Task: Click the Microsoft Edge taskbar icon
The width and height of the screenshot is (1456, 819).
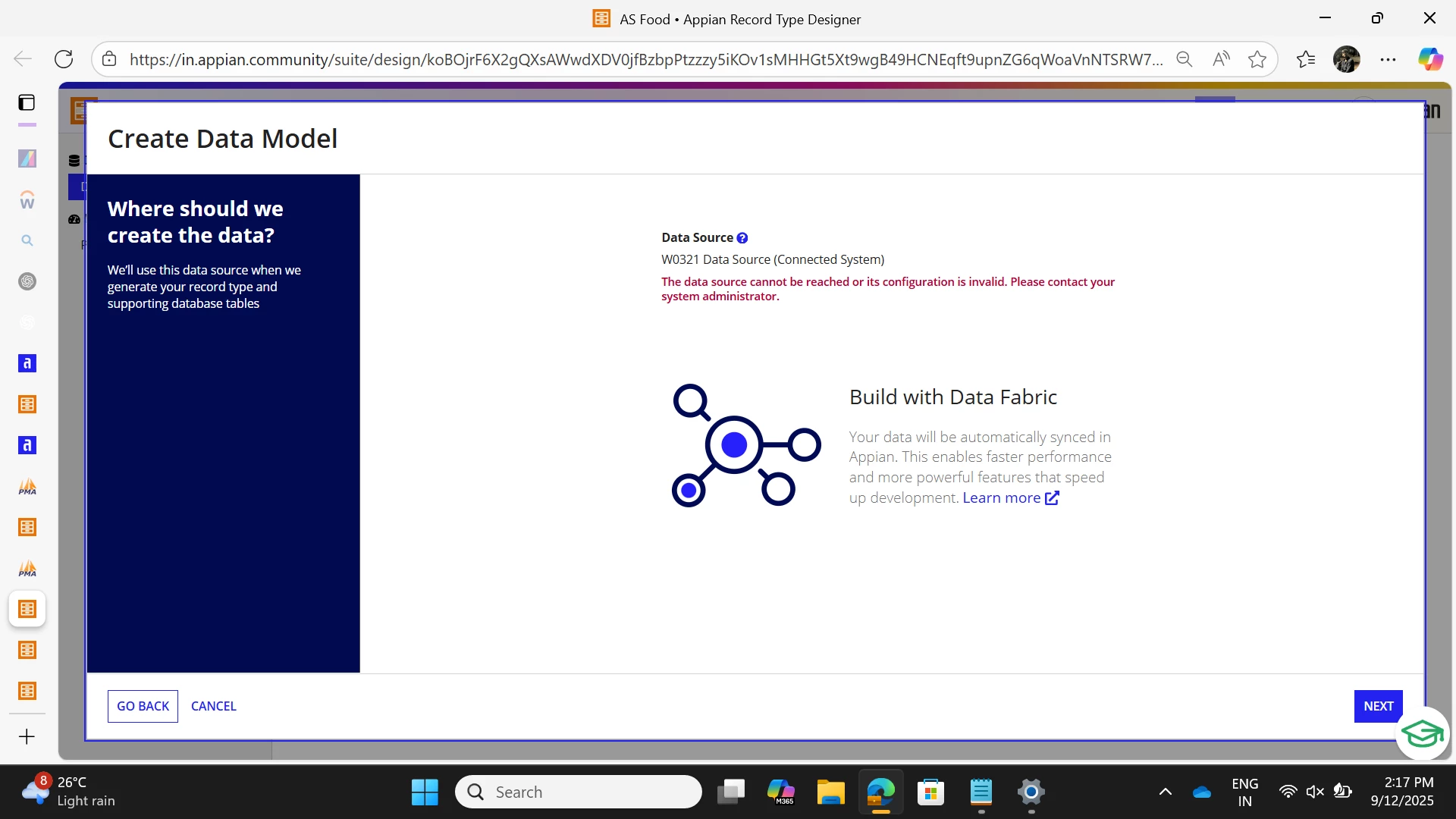Action: [x=880, y=792]
